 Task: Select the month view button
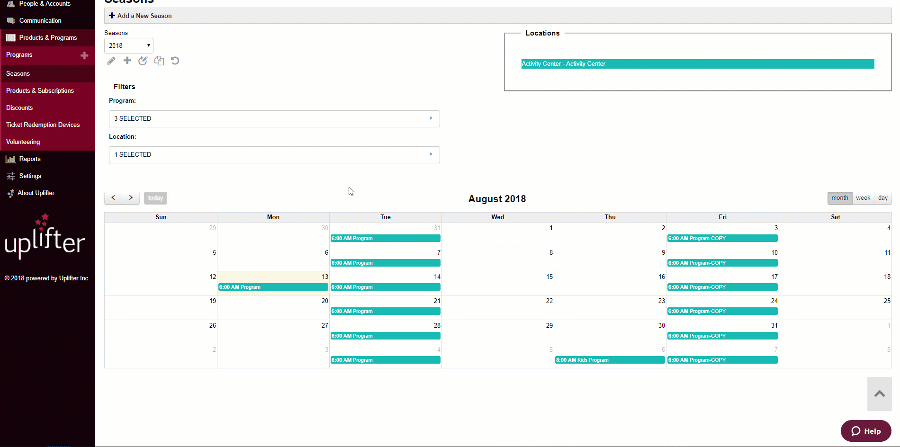839,198
